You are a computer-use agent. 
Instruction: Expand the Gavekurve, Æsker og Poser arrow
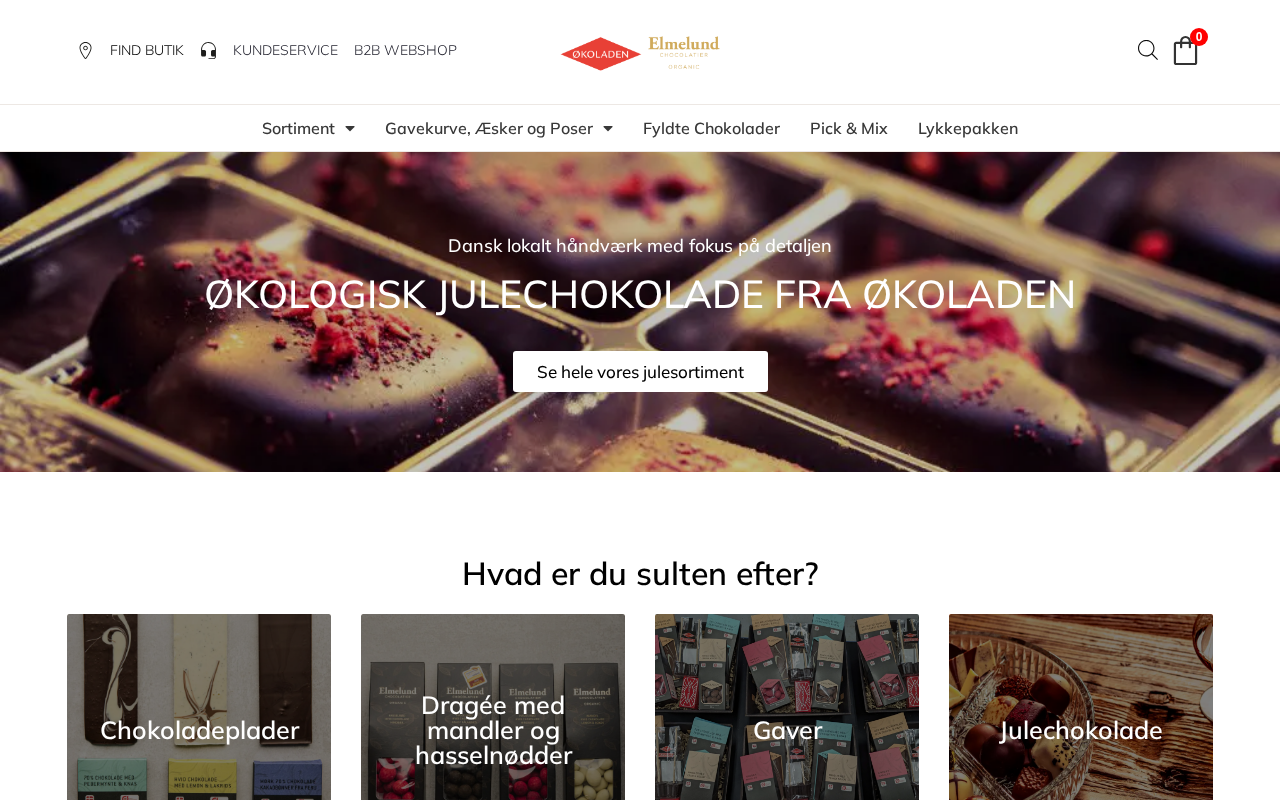608,128
